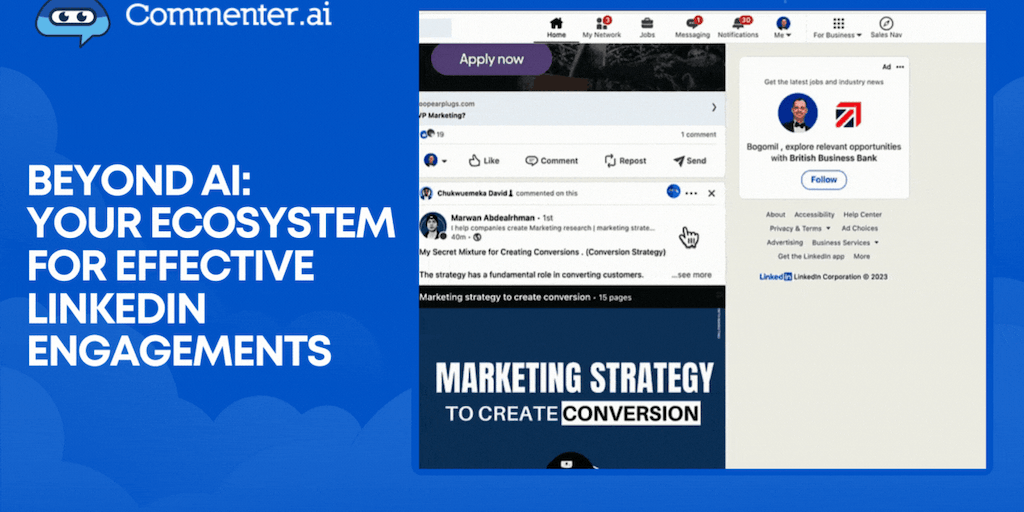Viewport: 1024px width, 512px height.
Task: Open Messaging in the LinkedIn nav
Action: [x=692, y=28]
